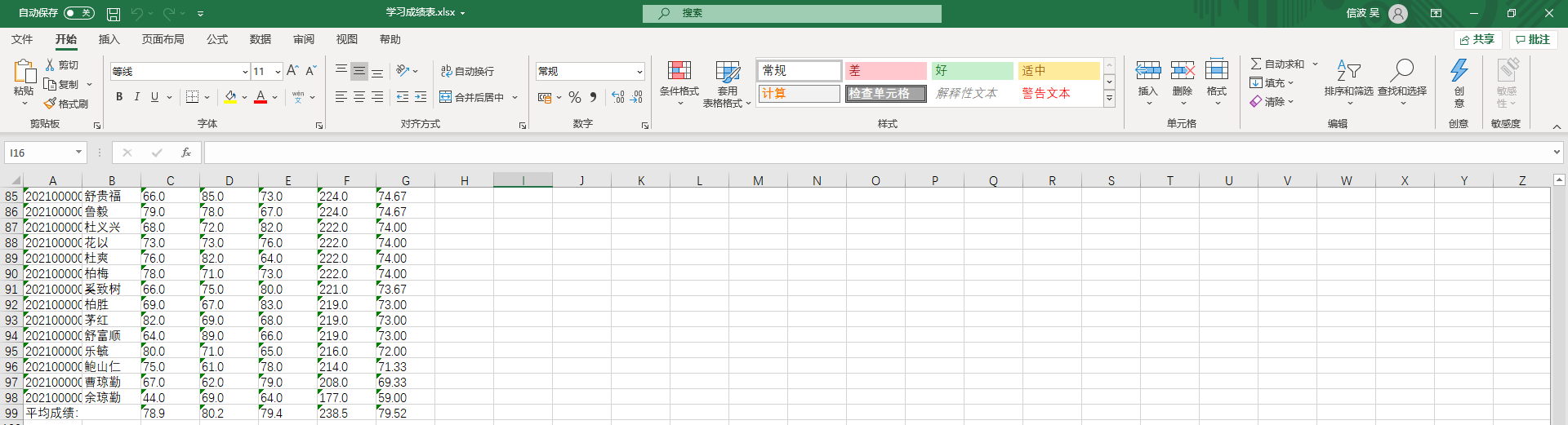Image resolution: width=1568 pixels, height=425 pixels.
Task: Toggle bold formatting
Action: (119, 97)
